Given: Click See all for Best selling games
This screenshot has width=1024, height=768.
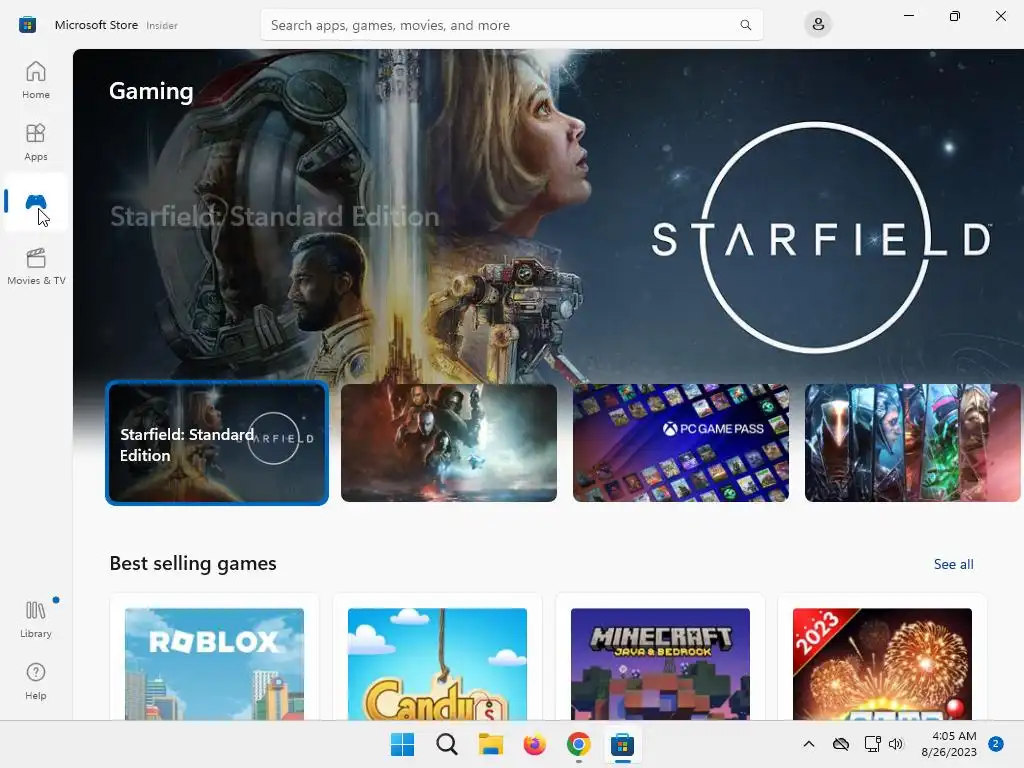Looking at the screenshot, I should [953, 564].
